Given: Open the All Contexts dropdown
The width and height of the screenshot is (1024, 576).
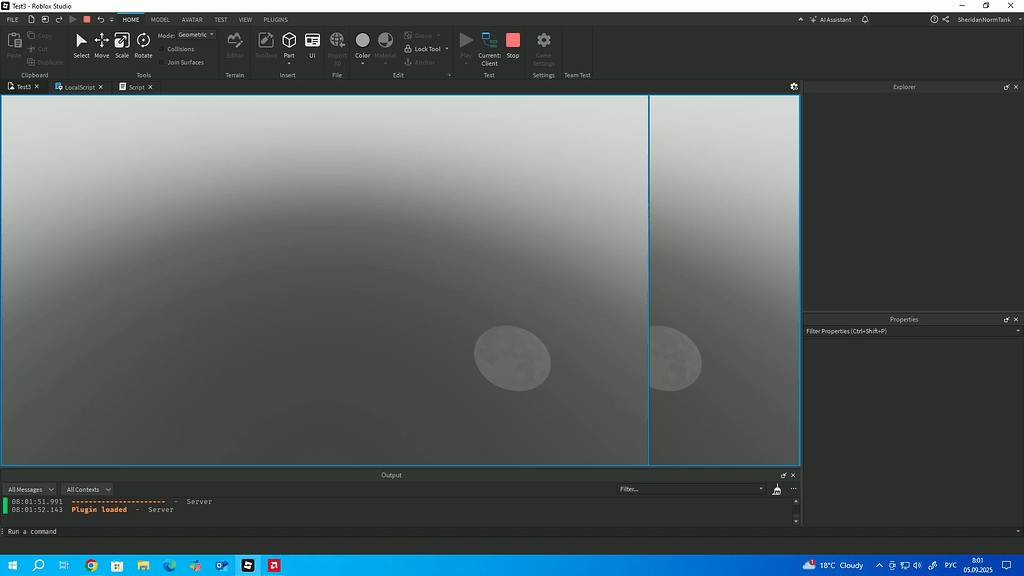Looking at the screenshot, I should point(88,489).
